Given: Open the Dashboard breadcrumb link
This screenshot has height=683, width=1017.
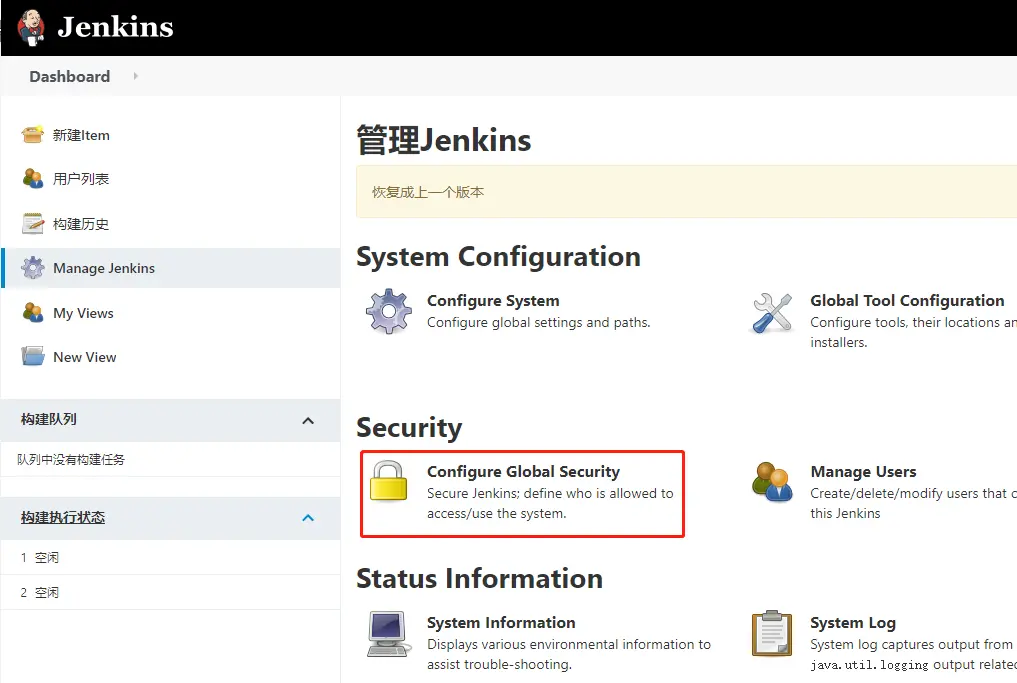Looking at the screenshot, I should coord(70,77).
